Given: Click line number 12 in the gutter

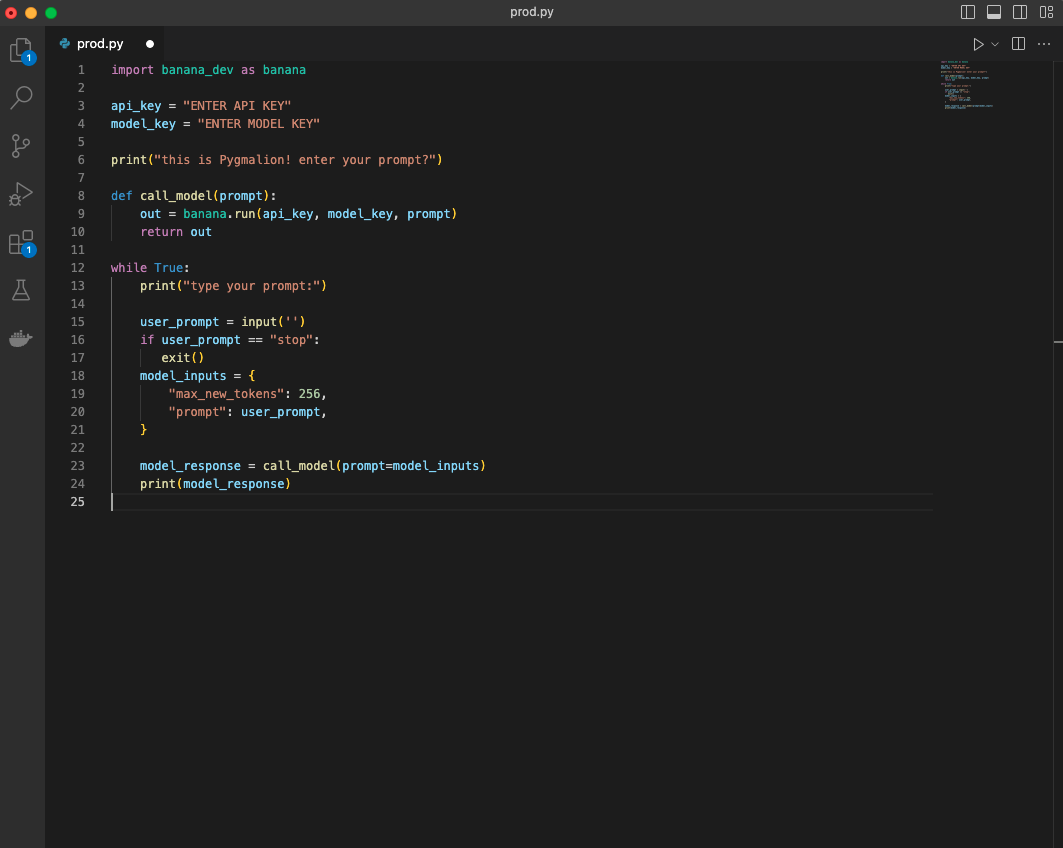Looking at the screenshot, I should coord(78,268).
